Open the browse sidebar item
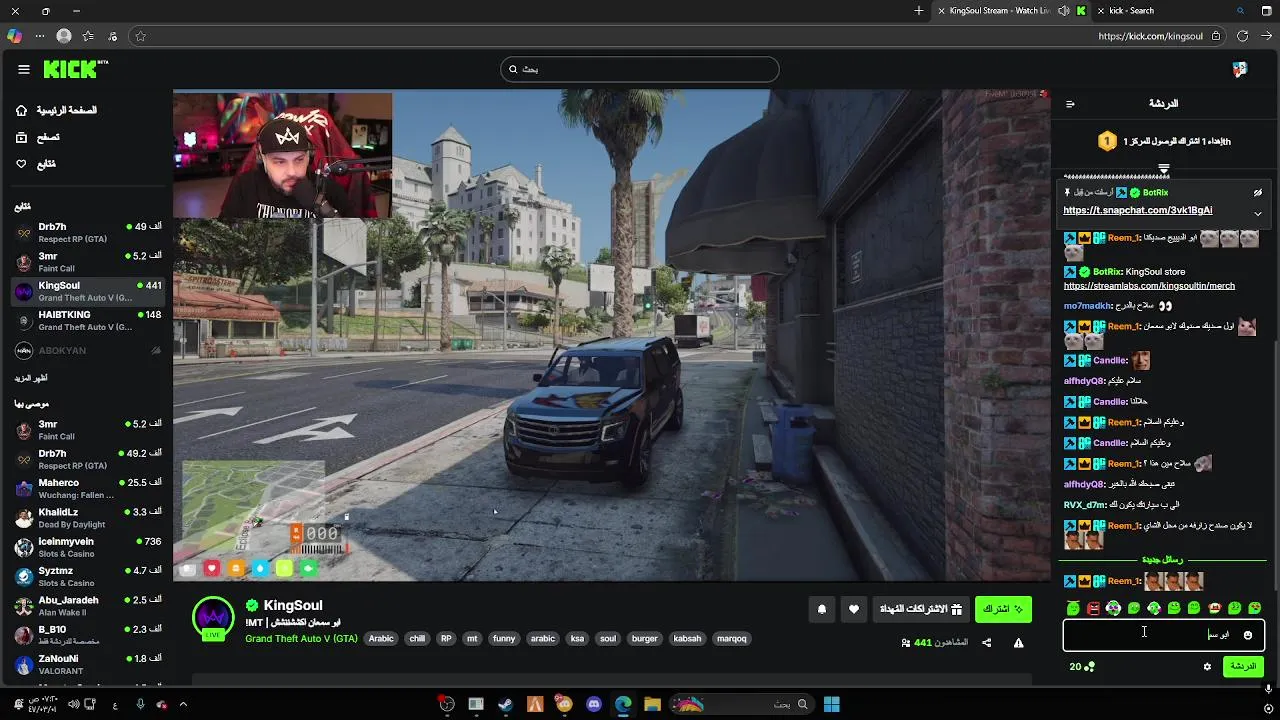The height and width of the screenshot is (720, 1280). (x=39, y=137)
